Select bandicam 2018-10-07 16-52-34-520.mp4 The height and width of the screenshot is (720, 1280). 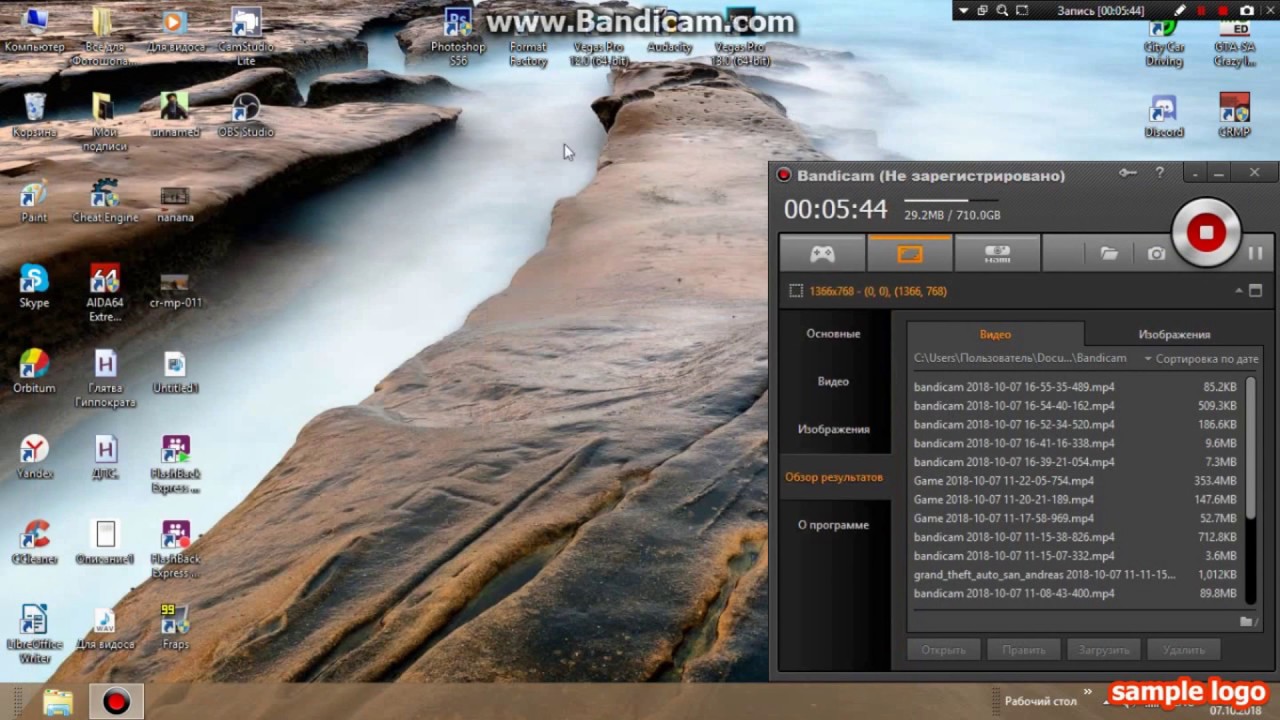pos(1076,424)
